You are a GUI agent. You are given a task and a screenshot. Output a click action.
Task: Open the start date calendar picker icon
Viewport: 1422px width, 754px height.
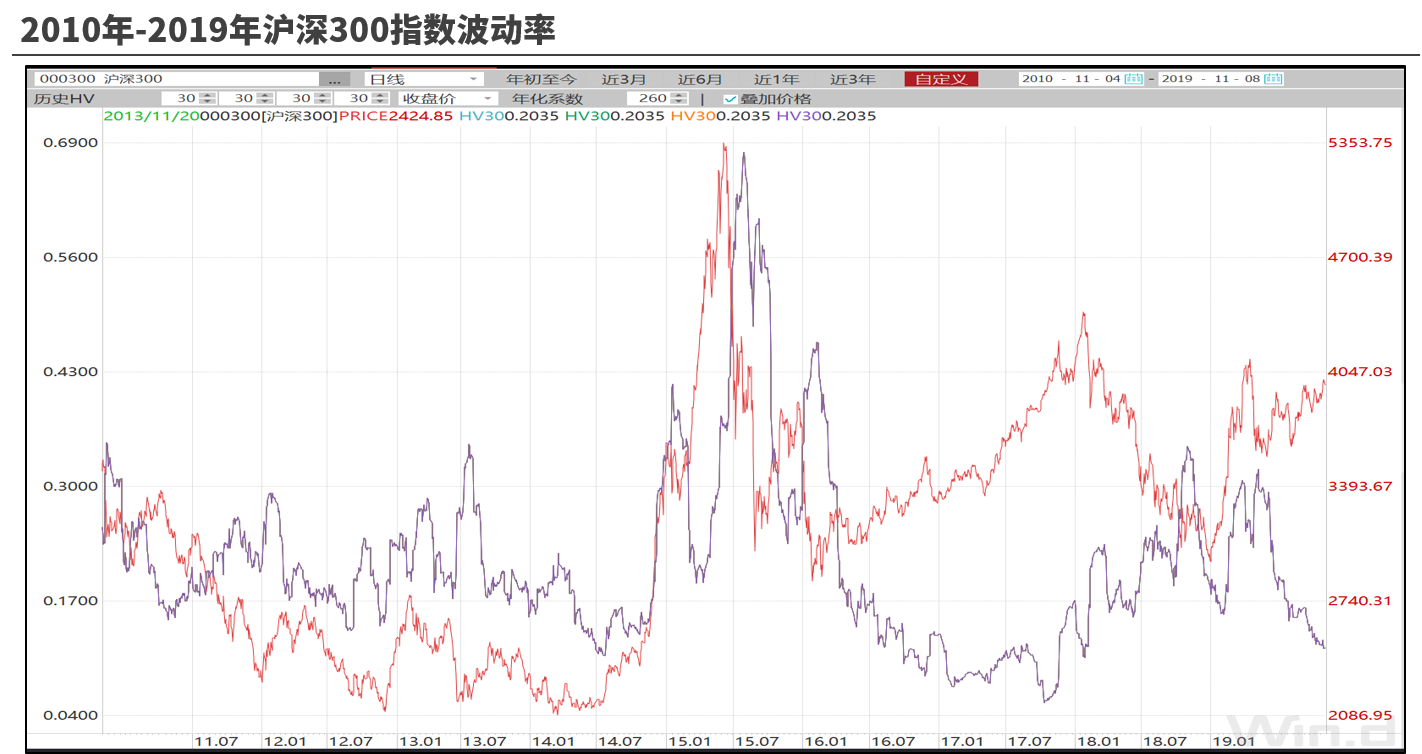click(1133, 79)
